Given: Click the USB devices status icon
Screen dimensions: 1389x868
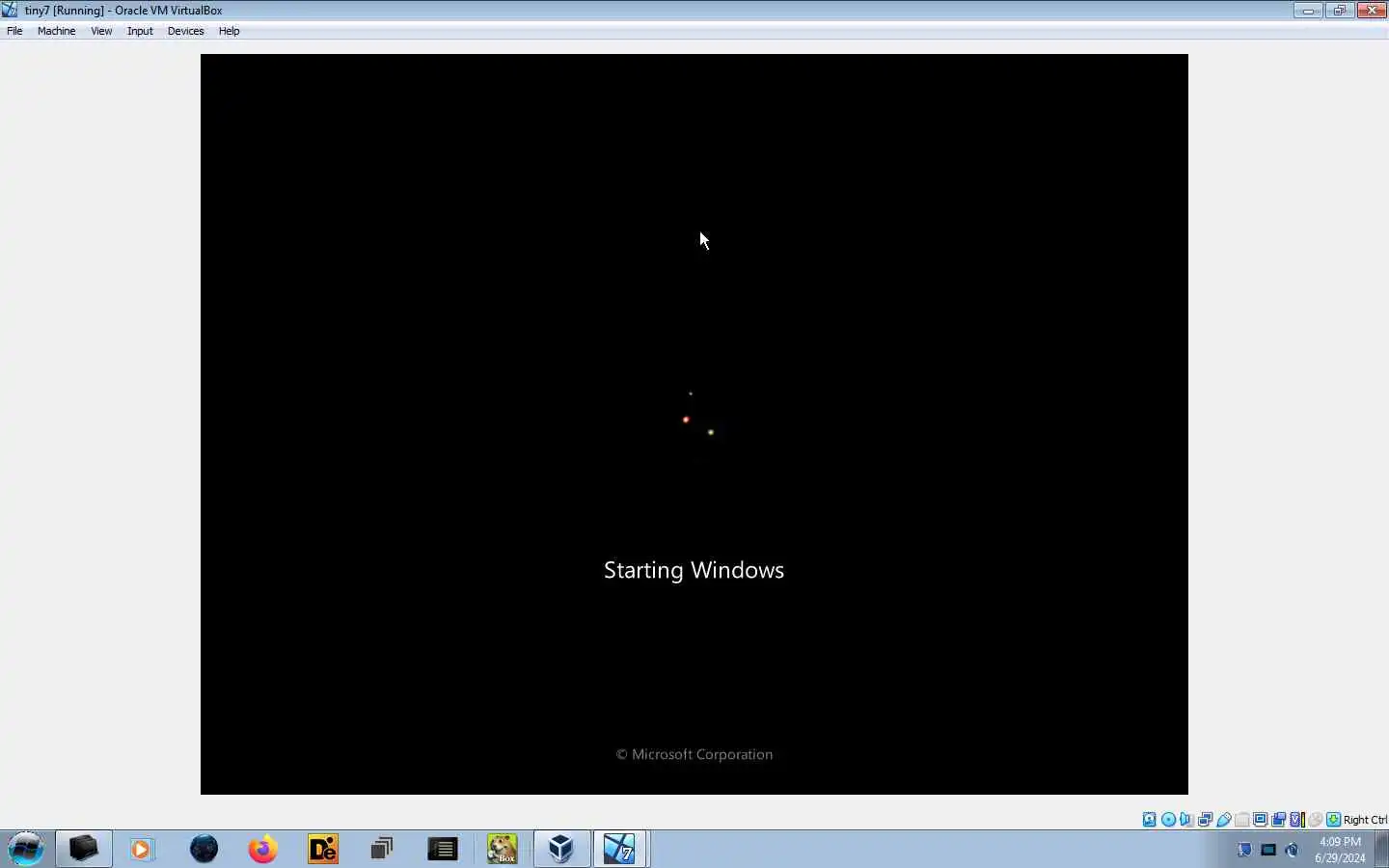Looking at the screenshot, I should [x=1224, y=820].
